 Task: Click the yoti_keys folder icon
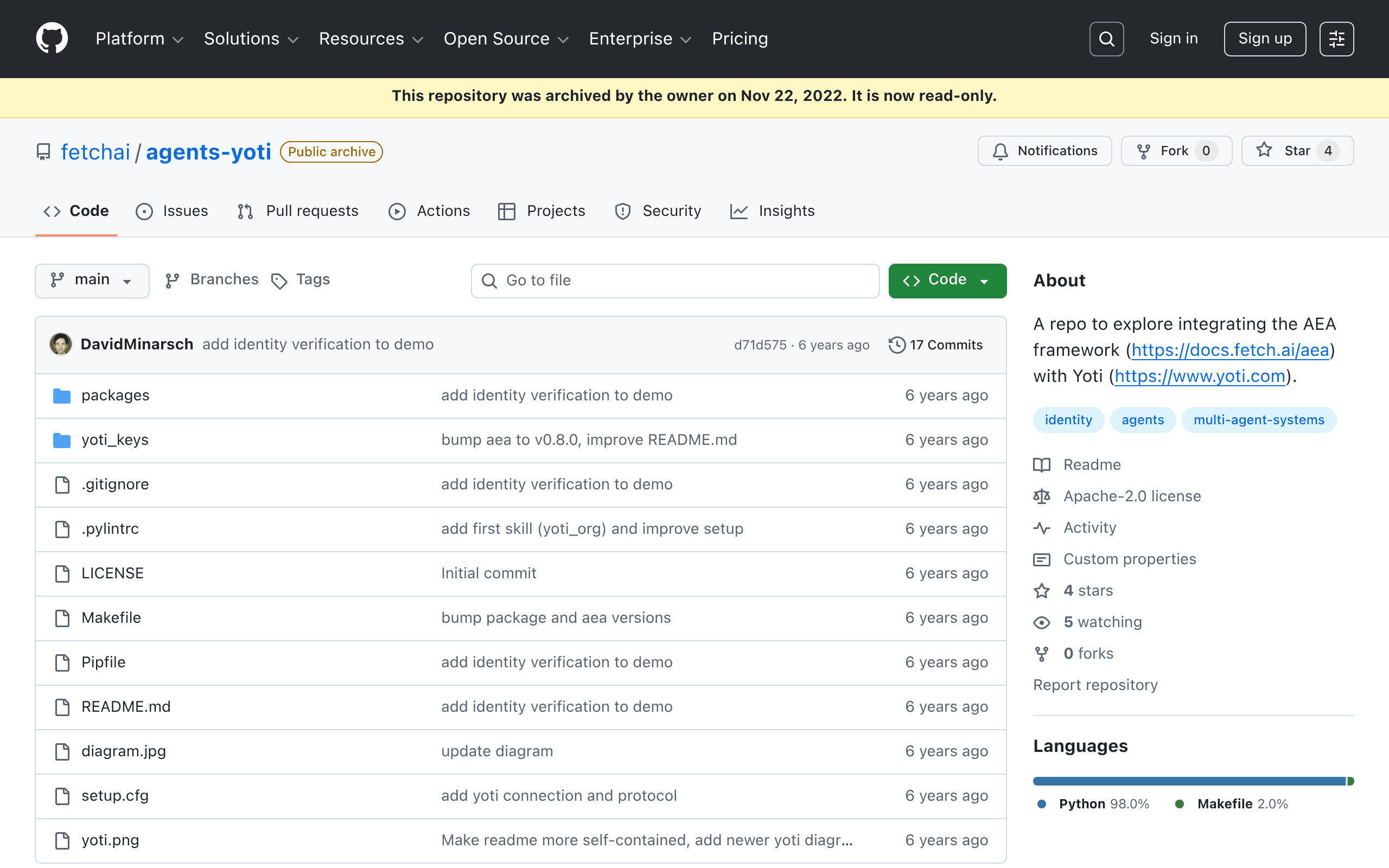tap(61, 440)
